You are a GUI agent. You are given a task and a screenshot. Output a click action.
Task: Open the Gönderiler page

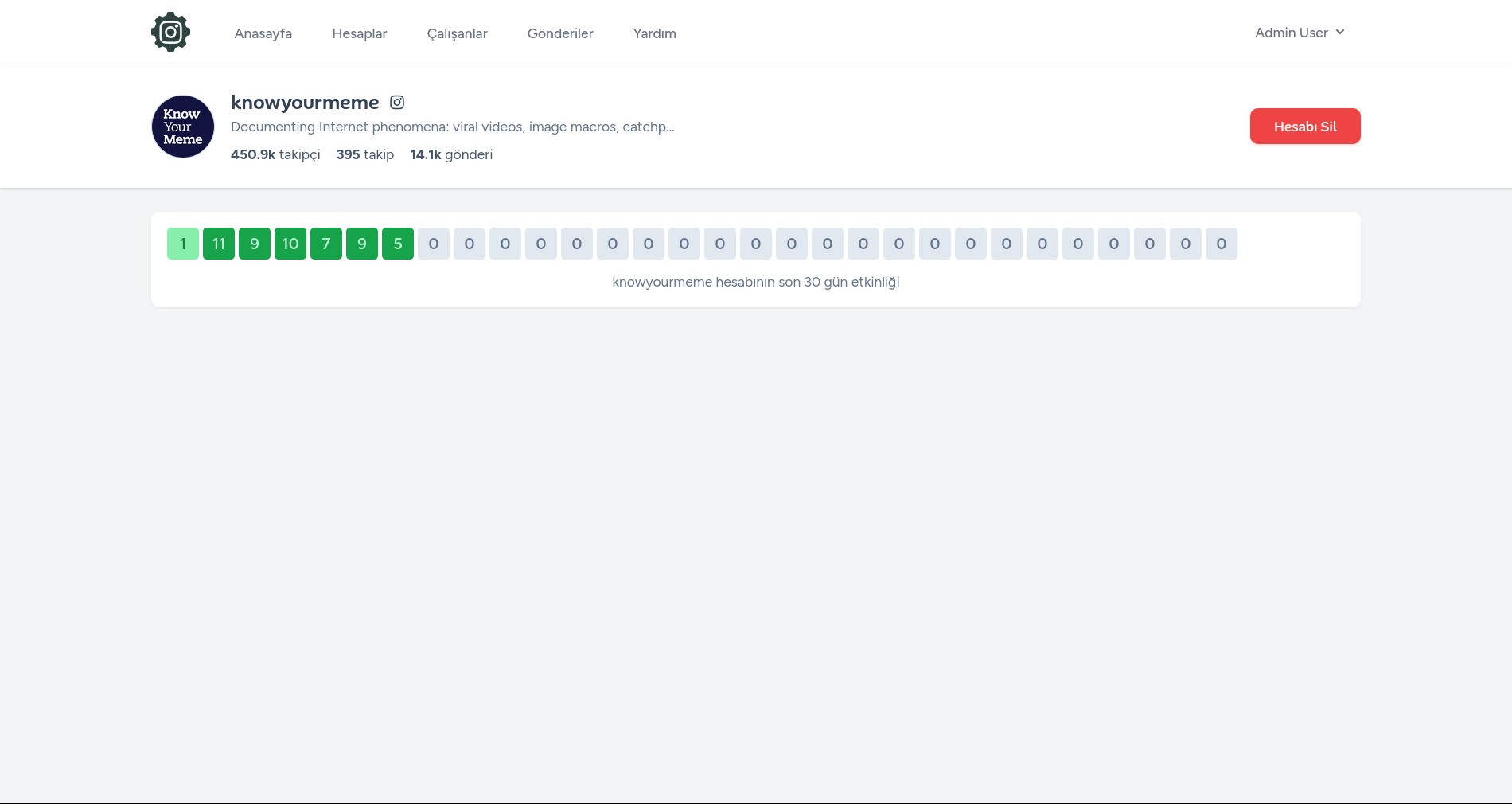pos(560,33)
